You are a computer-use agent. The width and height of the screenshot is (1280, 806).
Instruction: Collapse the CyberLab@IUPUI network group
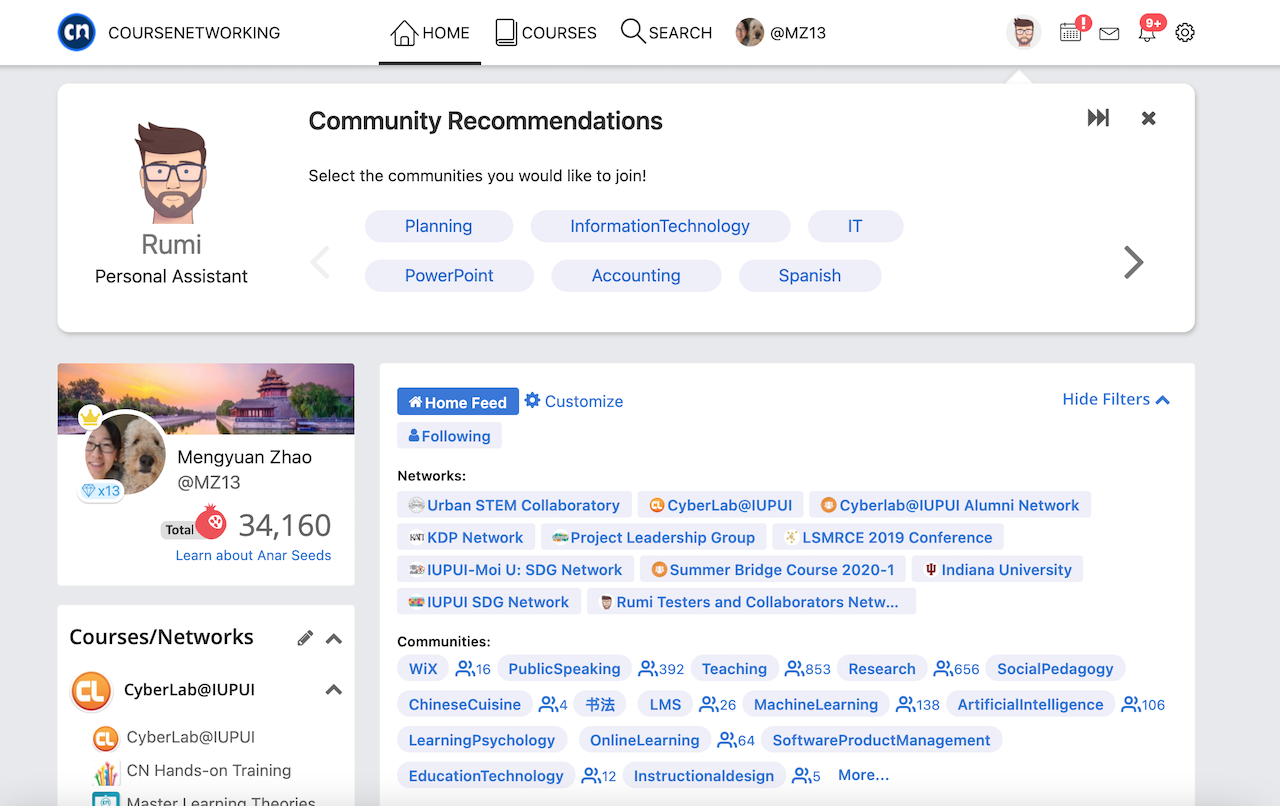[334, 690]
